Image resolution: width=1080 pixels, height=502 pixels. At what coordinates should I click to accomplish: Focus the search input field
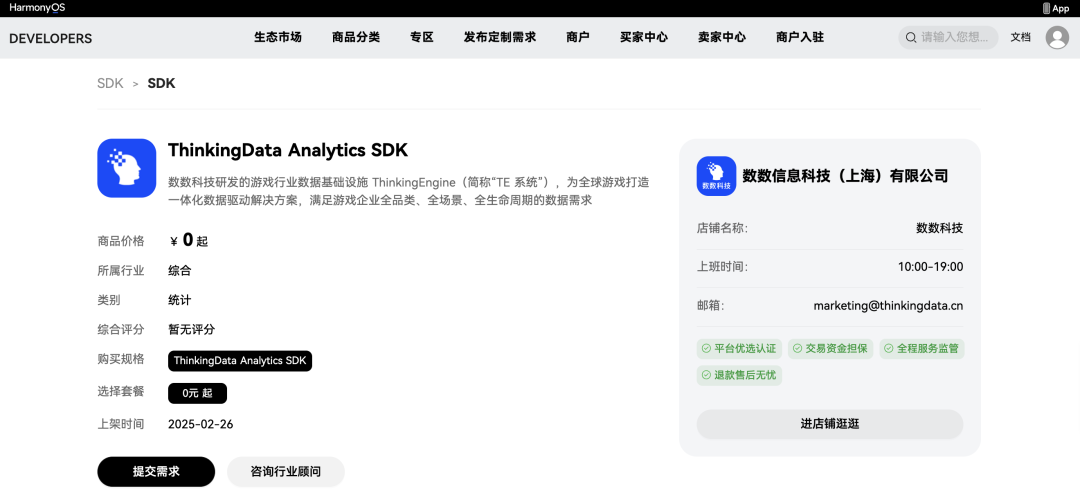pyautogui.click(x=948, y=37)
